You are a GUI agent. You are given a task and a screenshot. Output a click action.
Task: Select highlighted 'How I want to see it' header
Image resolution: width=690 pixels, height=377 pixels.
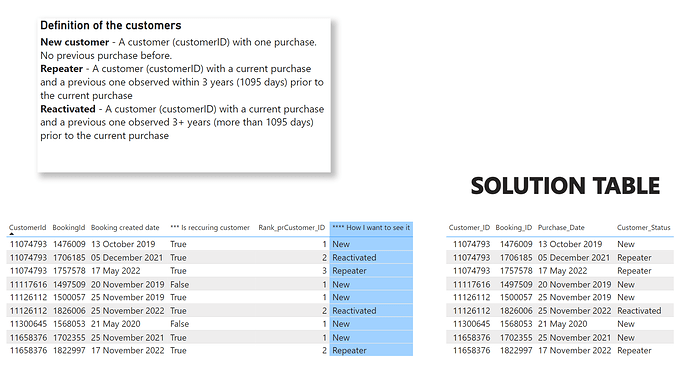pos(371,227)
